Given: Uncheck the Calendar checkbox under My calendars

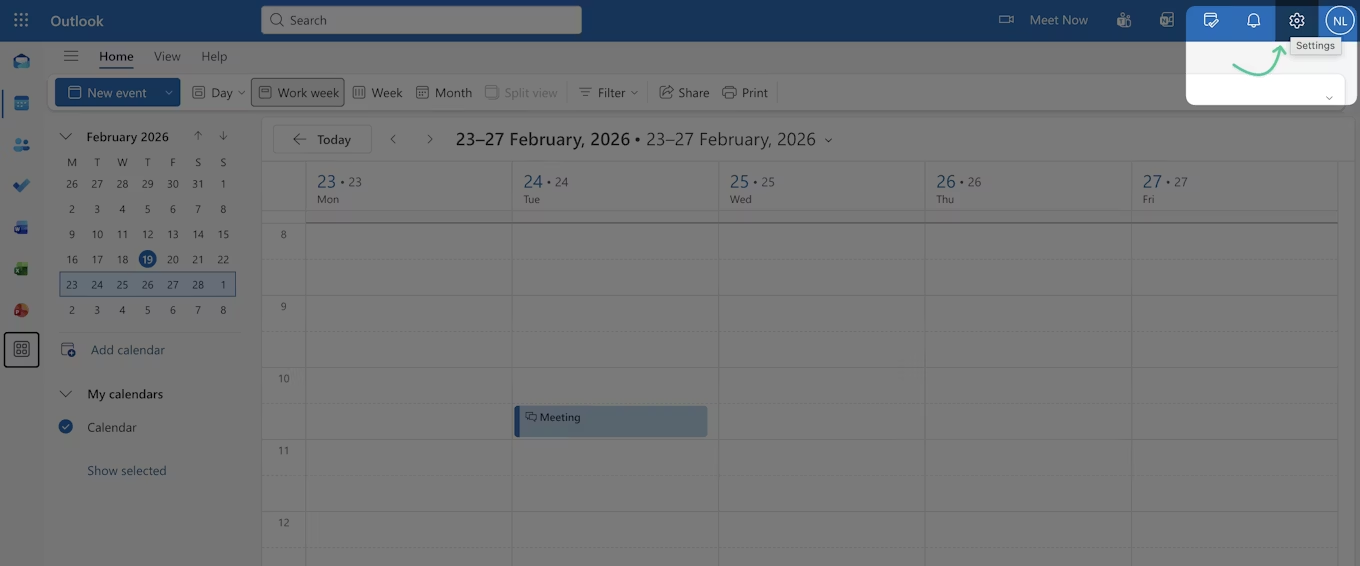Looking at the screenshot, I should tap(66, 427).
